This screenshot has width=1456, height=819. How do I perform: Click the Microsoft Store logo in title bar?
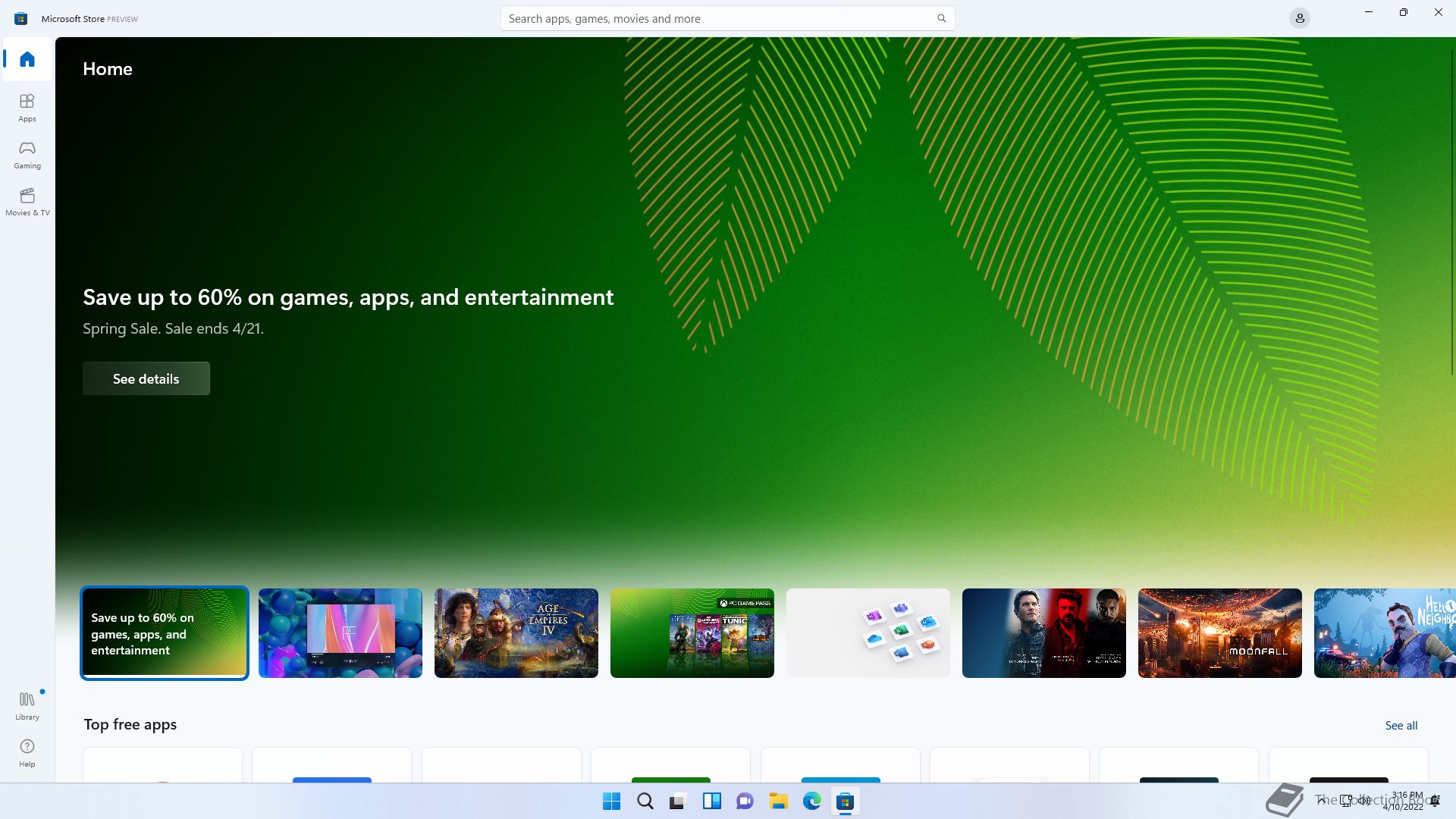(20, 18)
